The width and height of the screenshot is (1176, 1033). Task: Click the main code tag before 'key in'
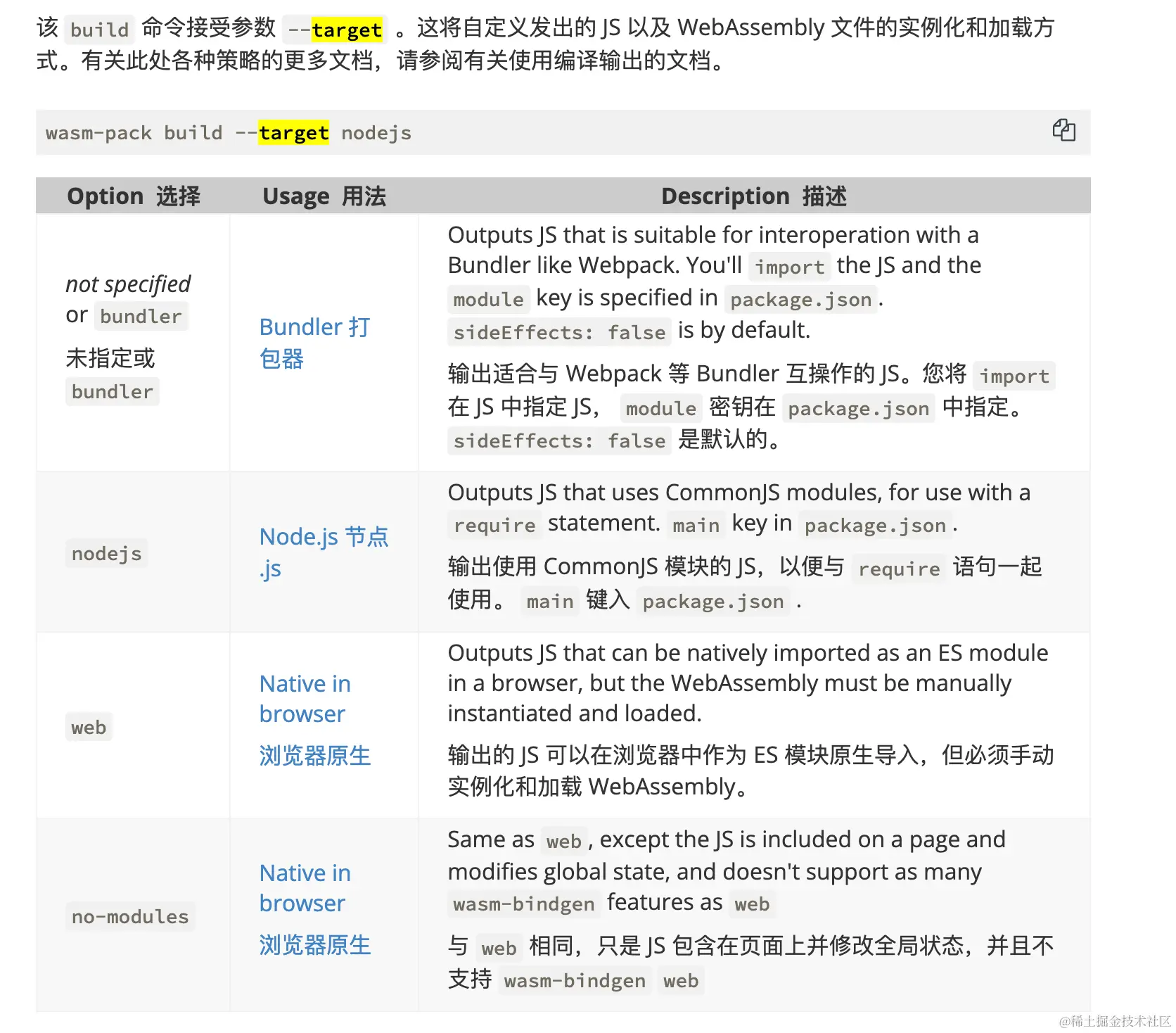tap(696, 525)
